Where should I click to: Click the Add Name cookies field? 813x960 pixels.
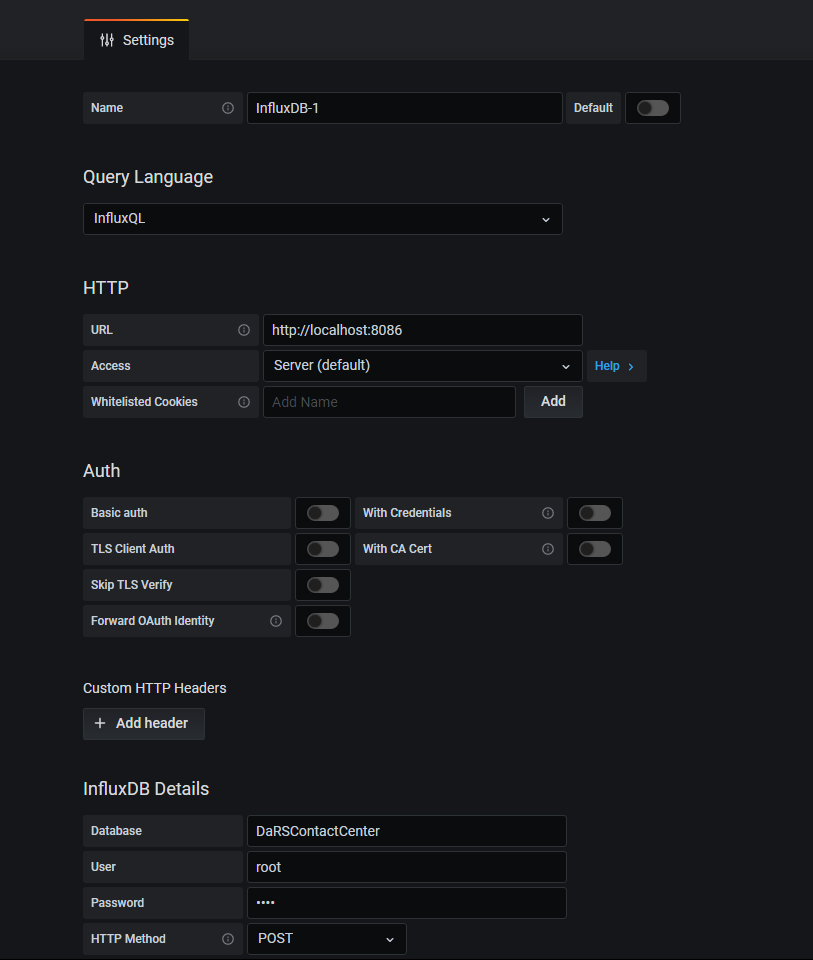click(x=389, y=402)
